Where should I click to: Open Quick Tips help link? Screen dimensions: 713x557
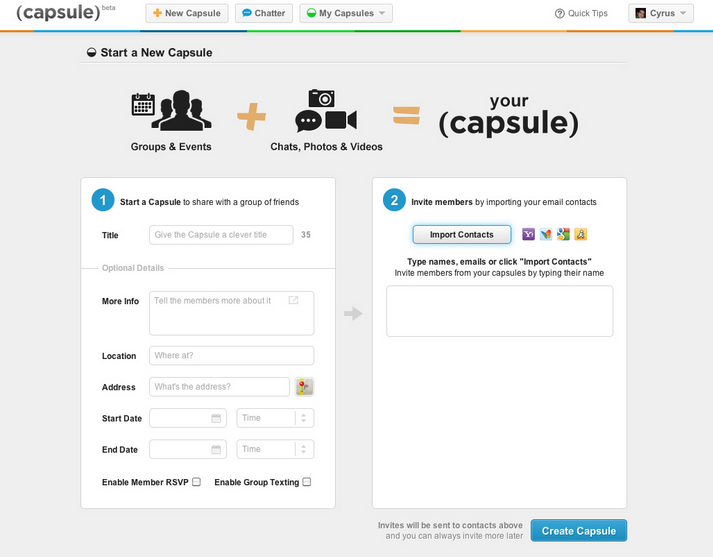(581, 13)
